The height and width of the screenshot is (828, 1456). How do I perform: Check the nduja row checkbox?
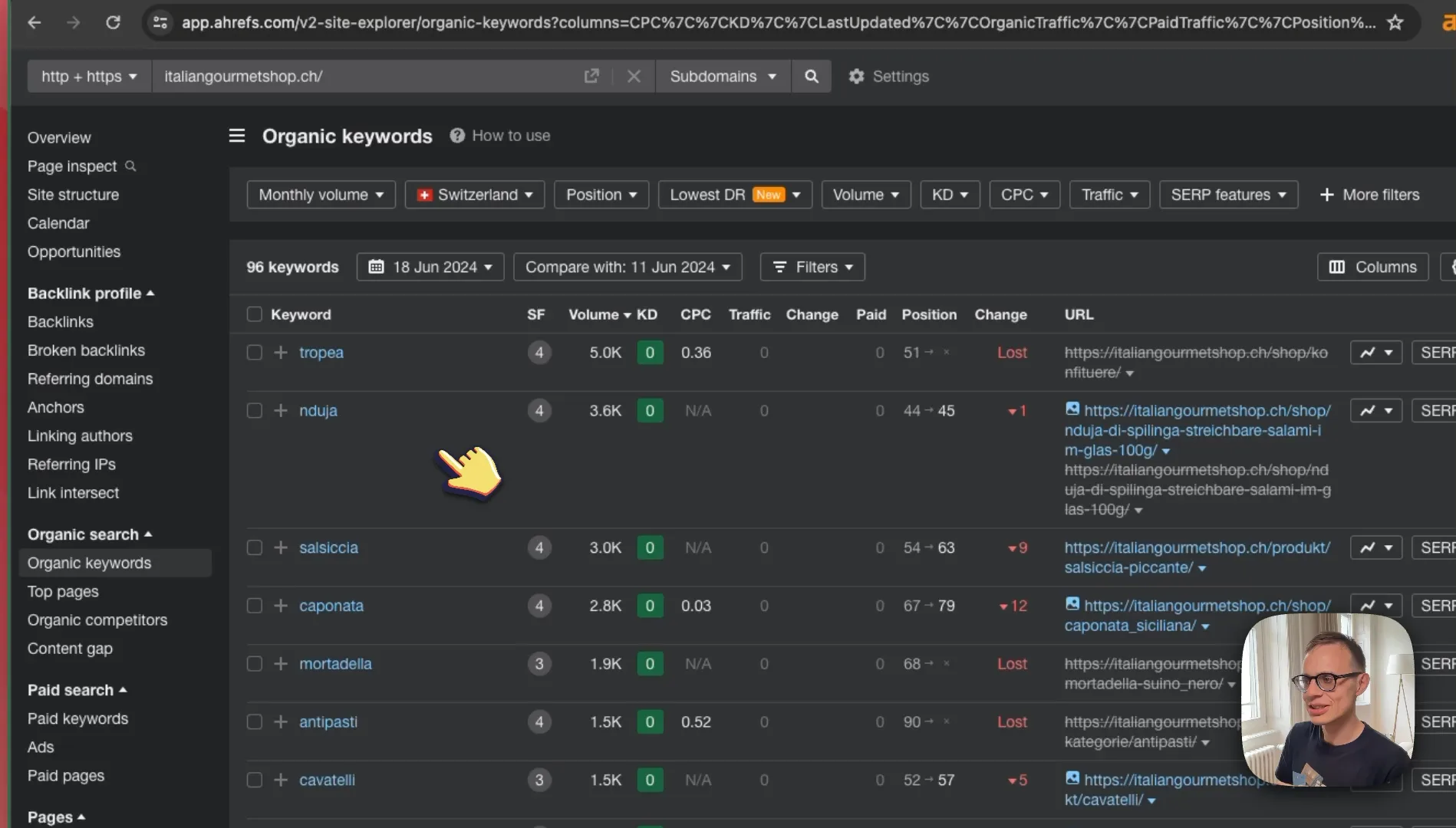click(x=255, y=411)
